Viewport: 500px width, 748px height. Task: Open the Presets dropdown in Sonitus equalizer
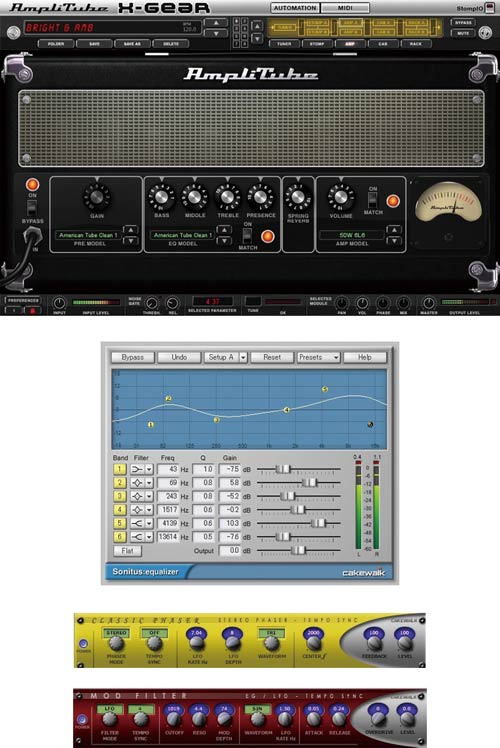tap(318, 357)
